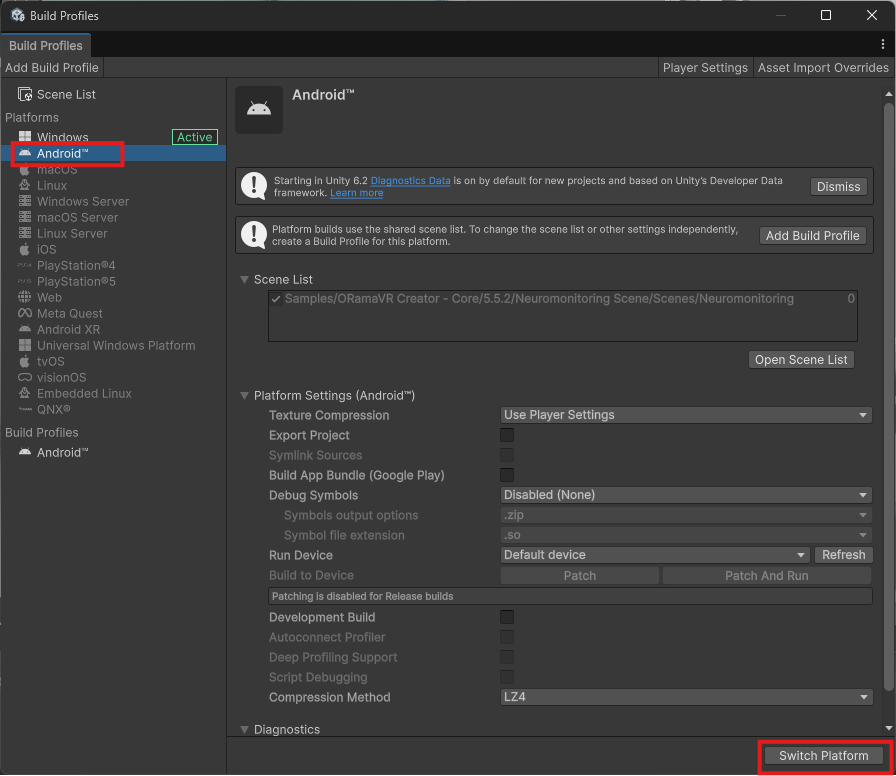This screenshot has height=776, width=896.
Task: Click Android icon under Build Profiles section
Action: 25,452
